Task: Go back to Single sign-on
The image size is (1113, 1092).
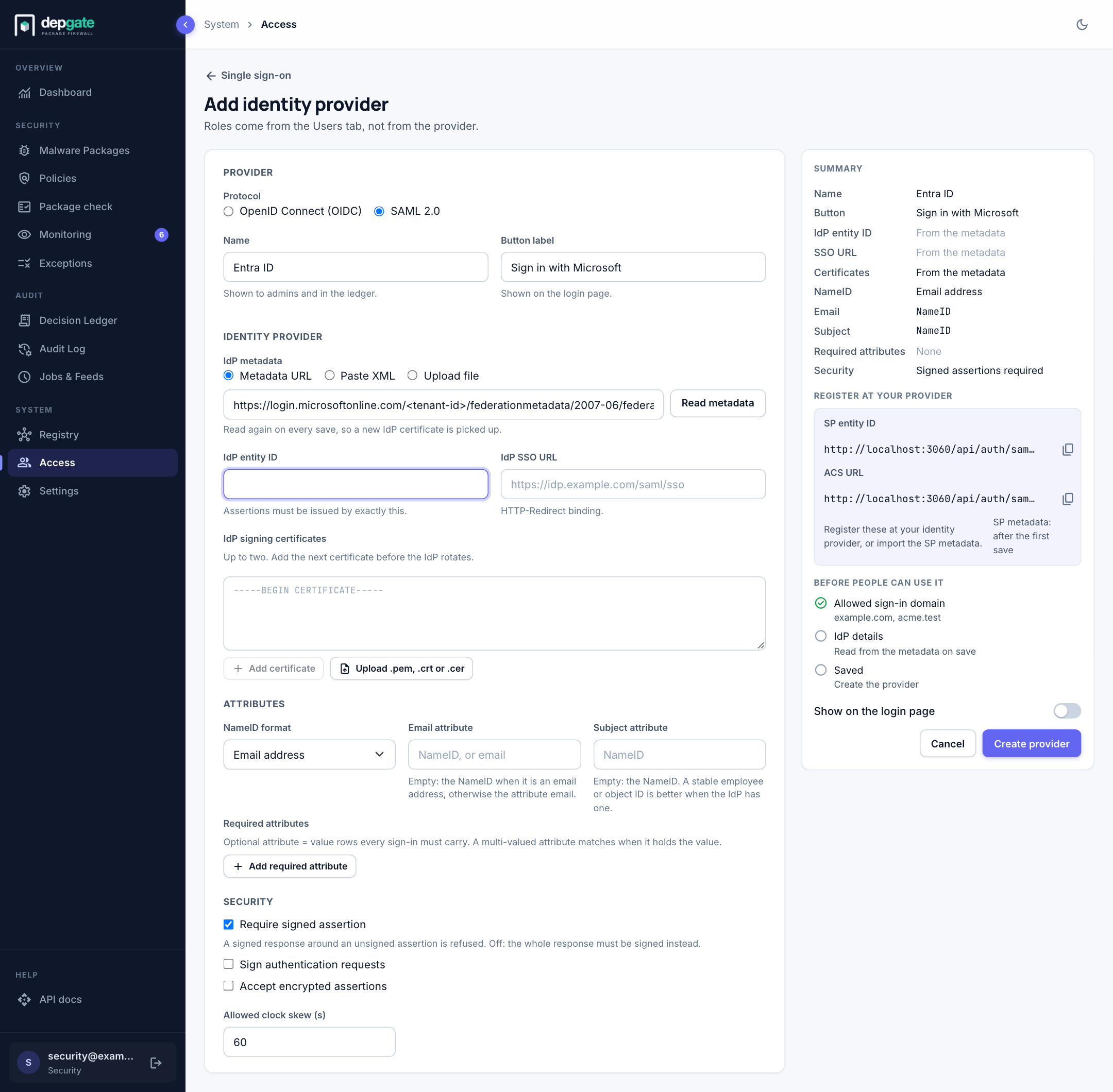Action: click(x=248, y=76)
